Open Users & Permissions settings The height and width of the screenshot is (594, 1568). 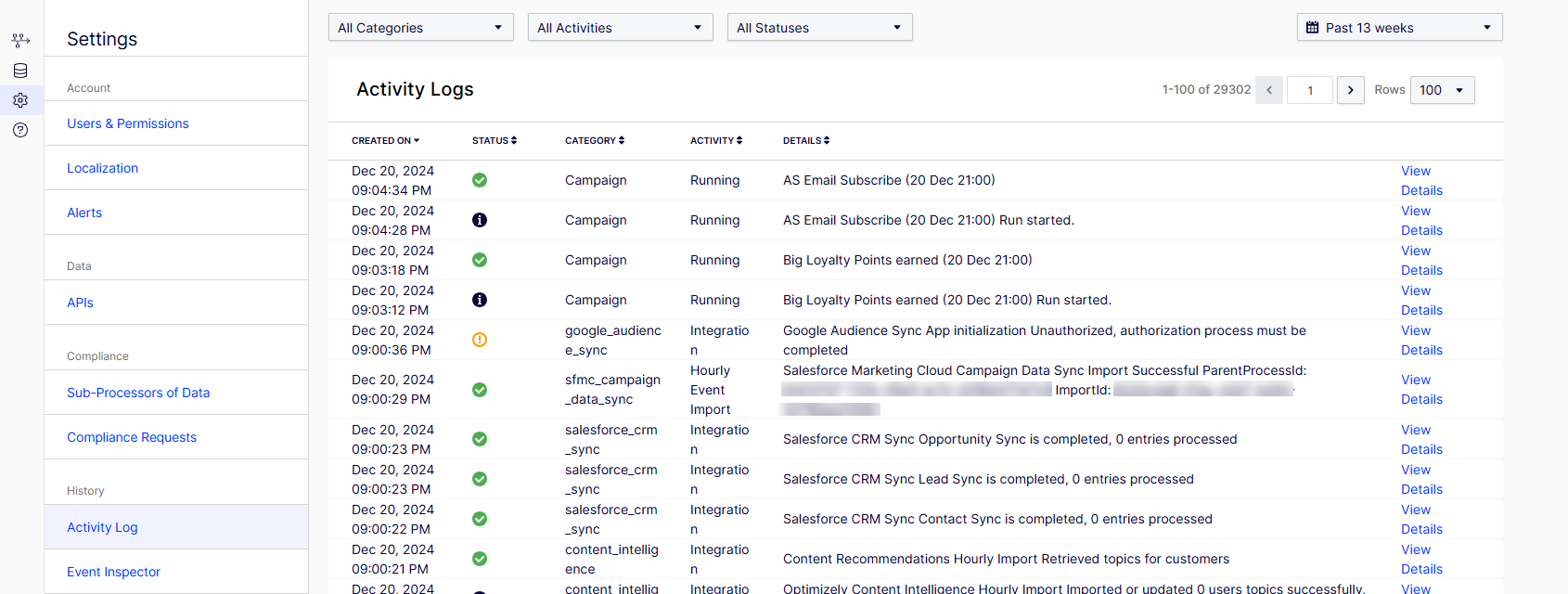(128, 123)
